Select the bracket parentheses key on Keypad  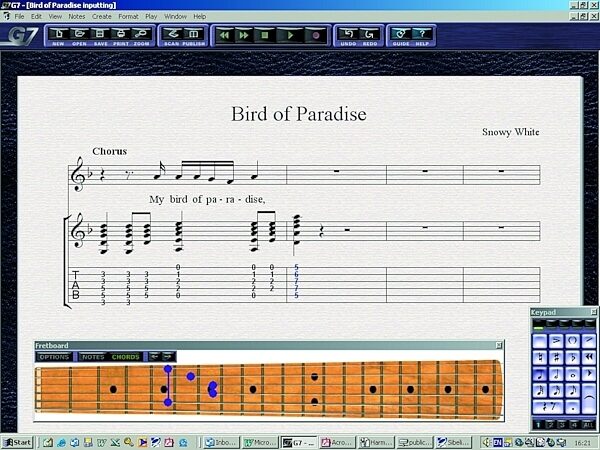572,340
